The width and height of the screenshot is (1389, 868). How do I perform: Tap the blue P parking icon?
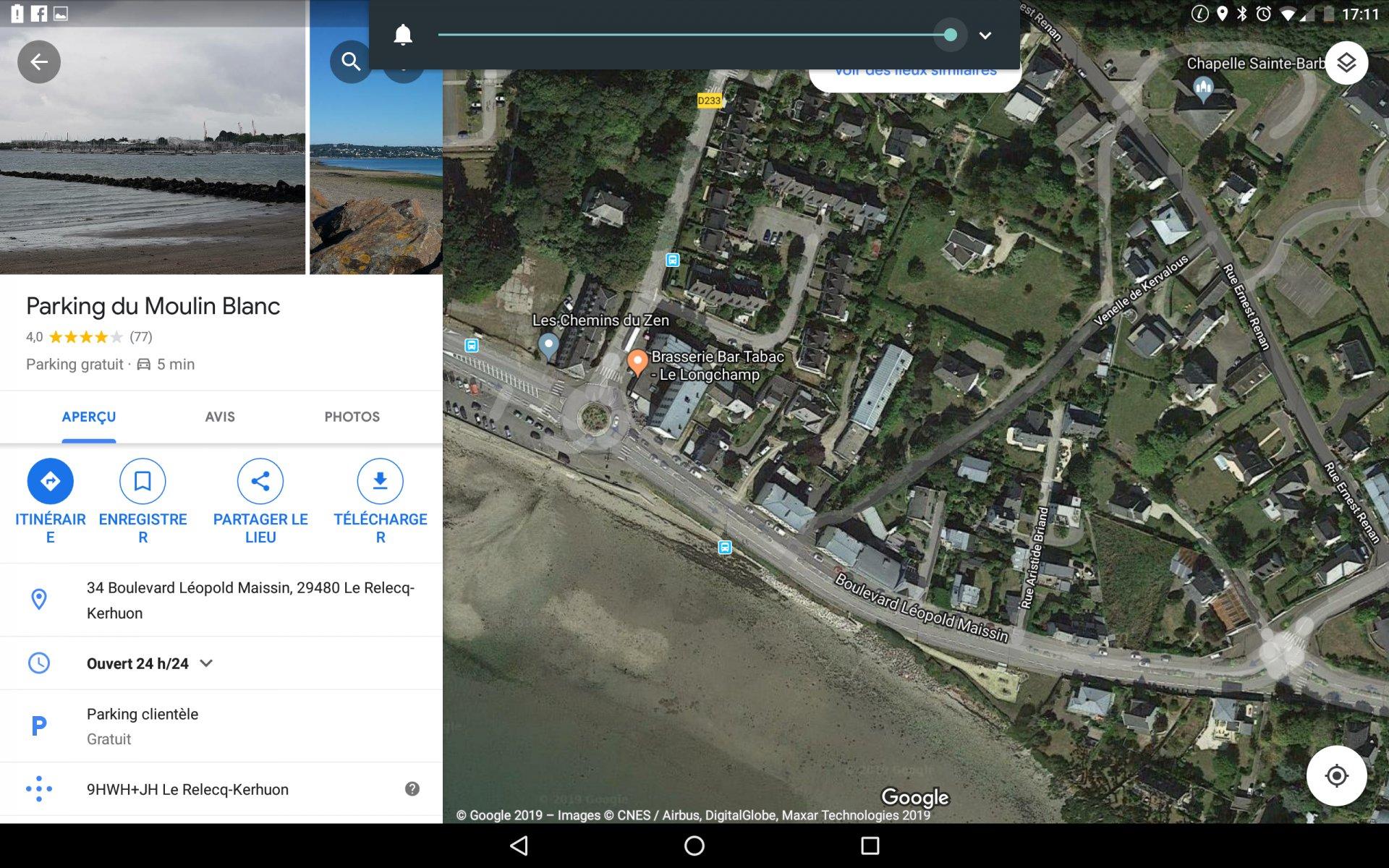(x=39, y=726)
